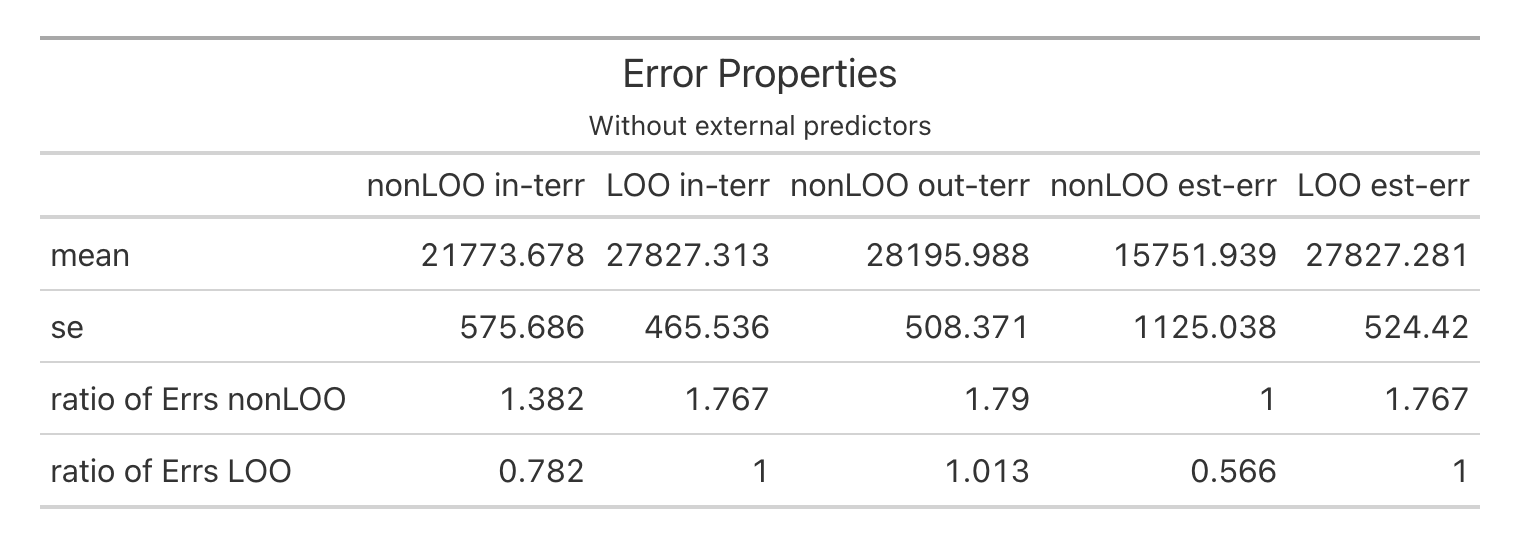Image resolution: width=1518 pixels, height=546 pixels.
Task: Click the "mean" row label
Action: click(x=89, y=255)
